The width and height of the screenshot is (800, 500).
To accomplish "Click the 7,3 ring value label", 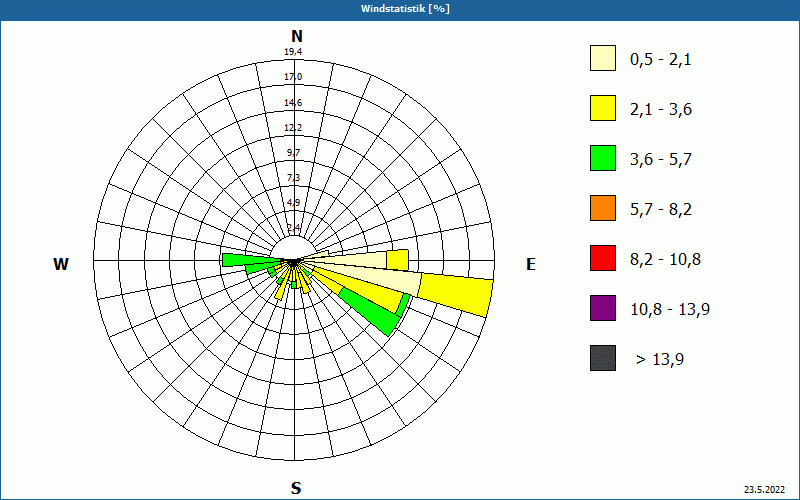I will [293, 178].
